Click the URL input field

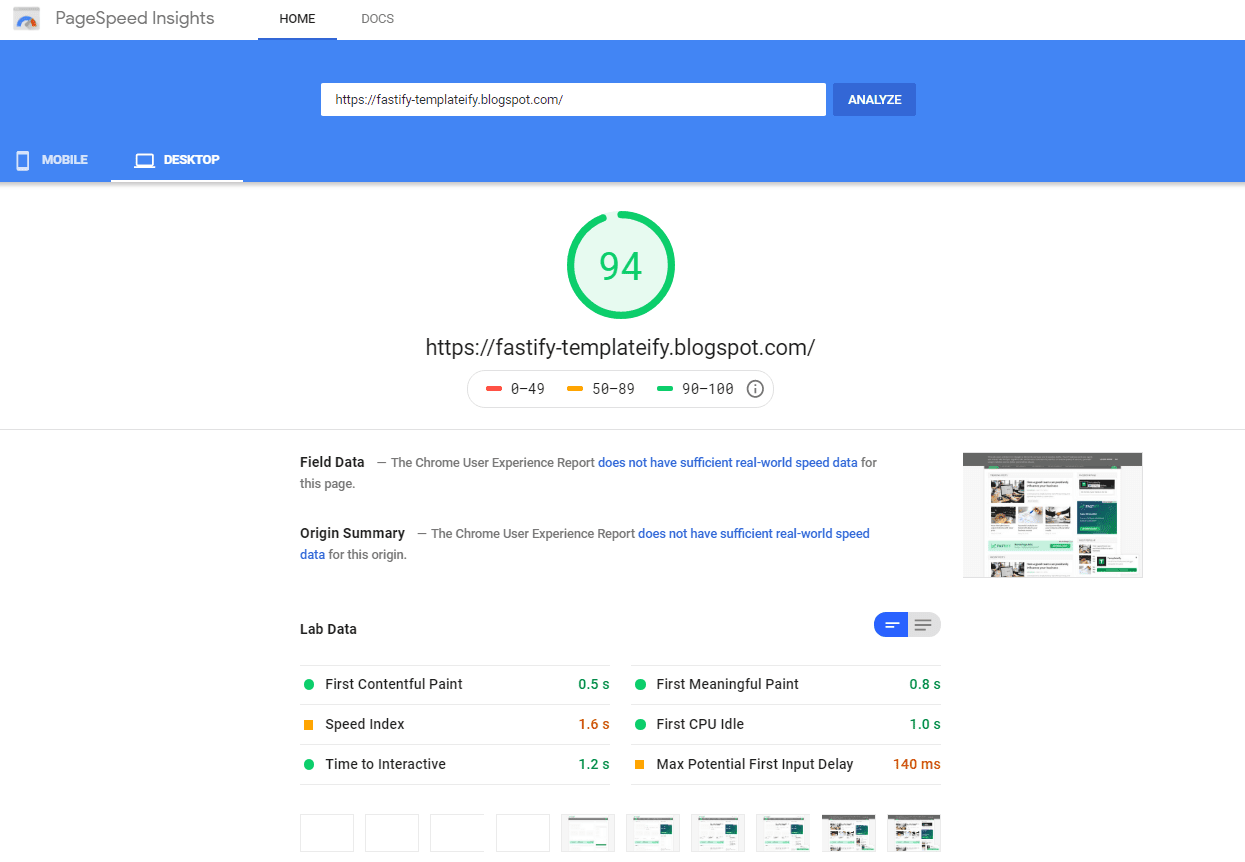pyautogui.click(x=573, y=99)
